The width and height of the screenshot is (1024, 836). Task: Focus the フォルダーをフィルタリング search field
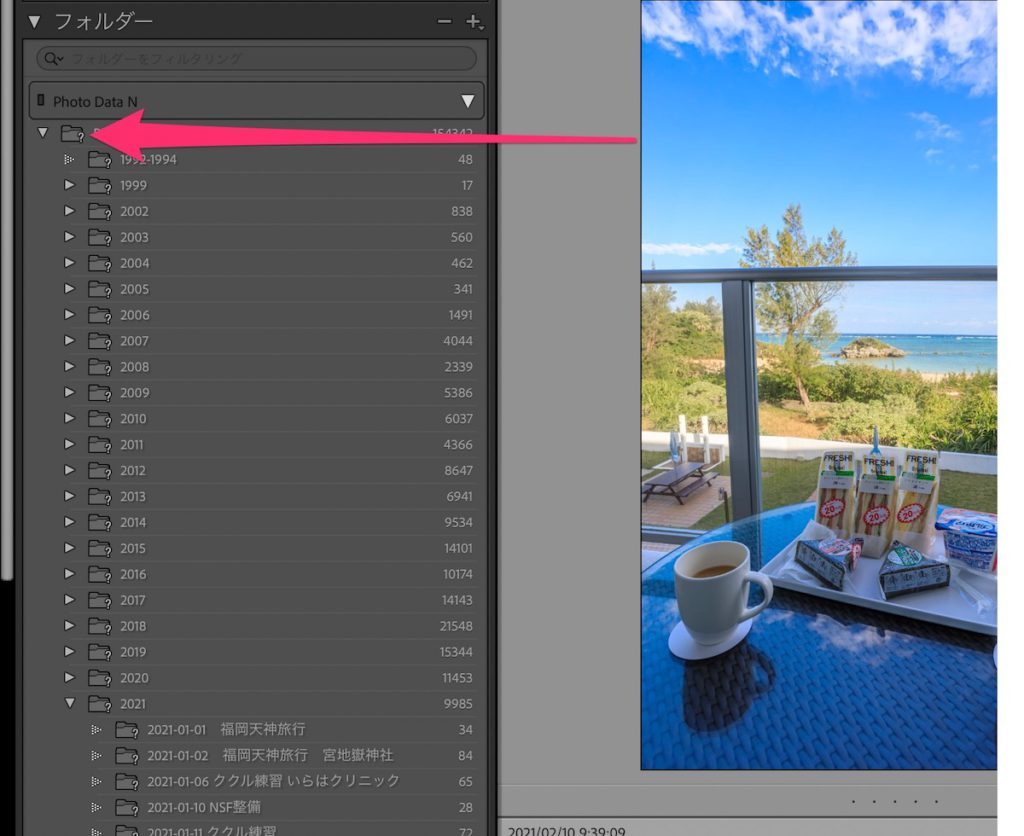click(x=260, y=59)
